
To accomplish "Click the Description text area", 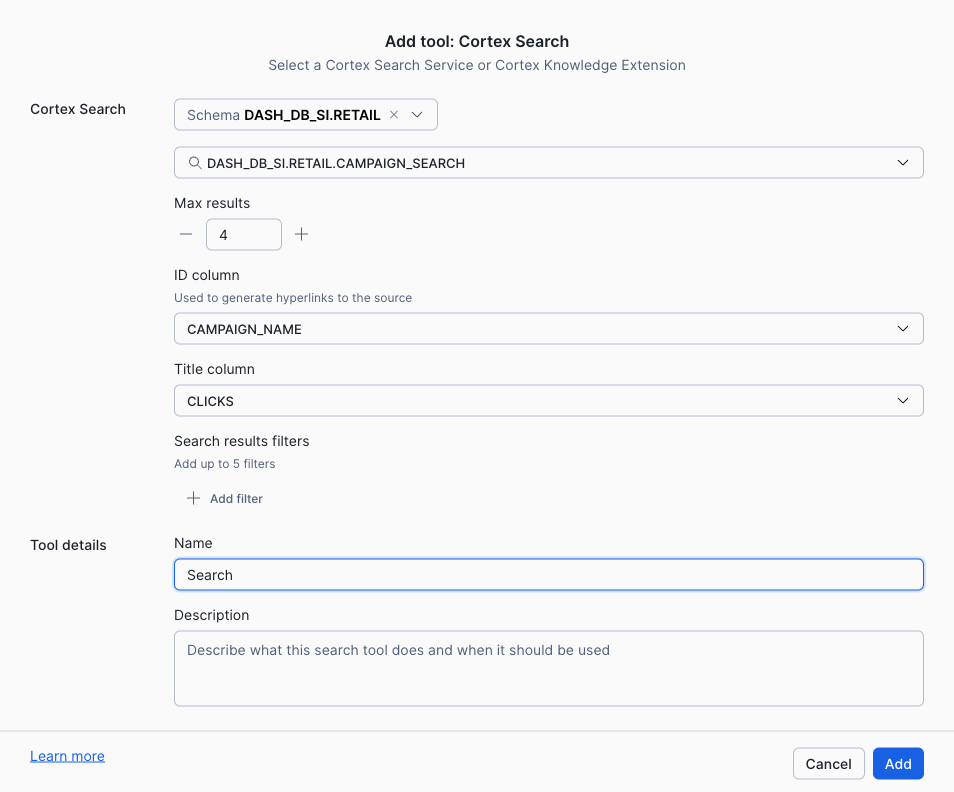I will click(x=548, y=668).
